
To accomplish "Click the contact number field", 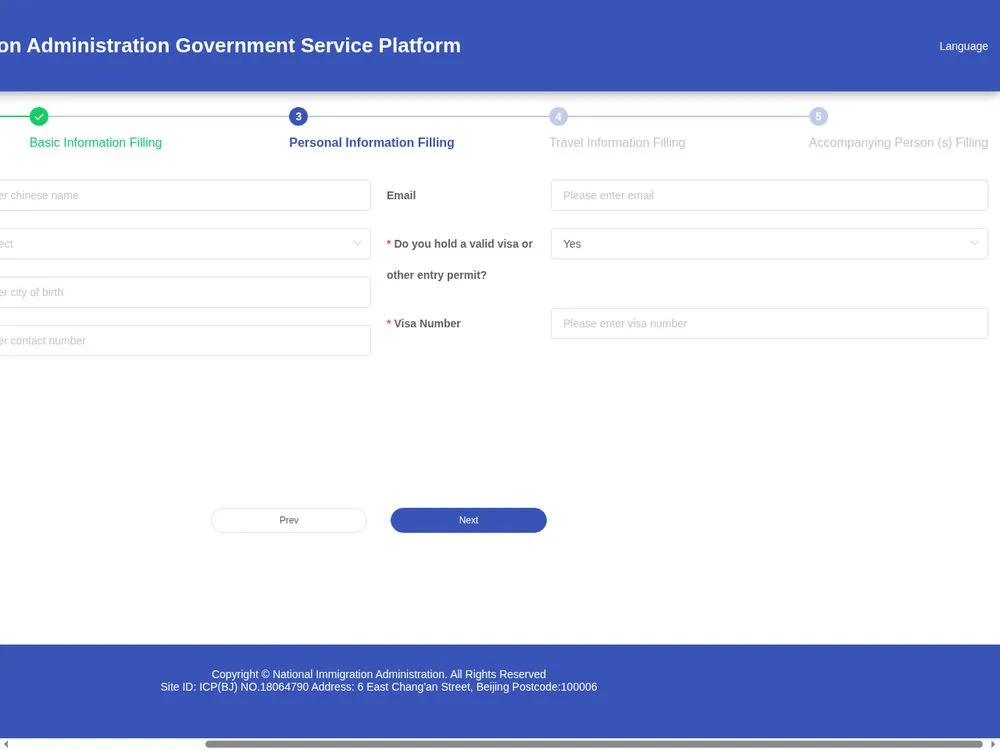I will click(x=184, y=341).
